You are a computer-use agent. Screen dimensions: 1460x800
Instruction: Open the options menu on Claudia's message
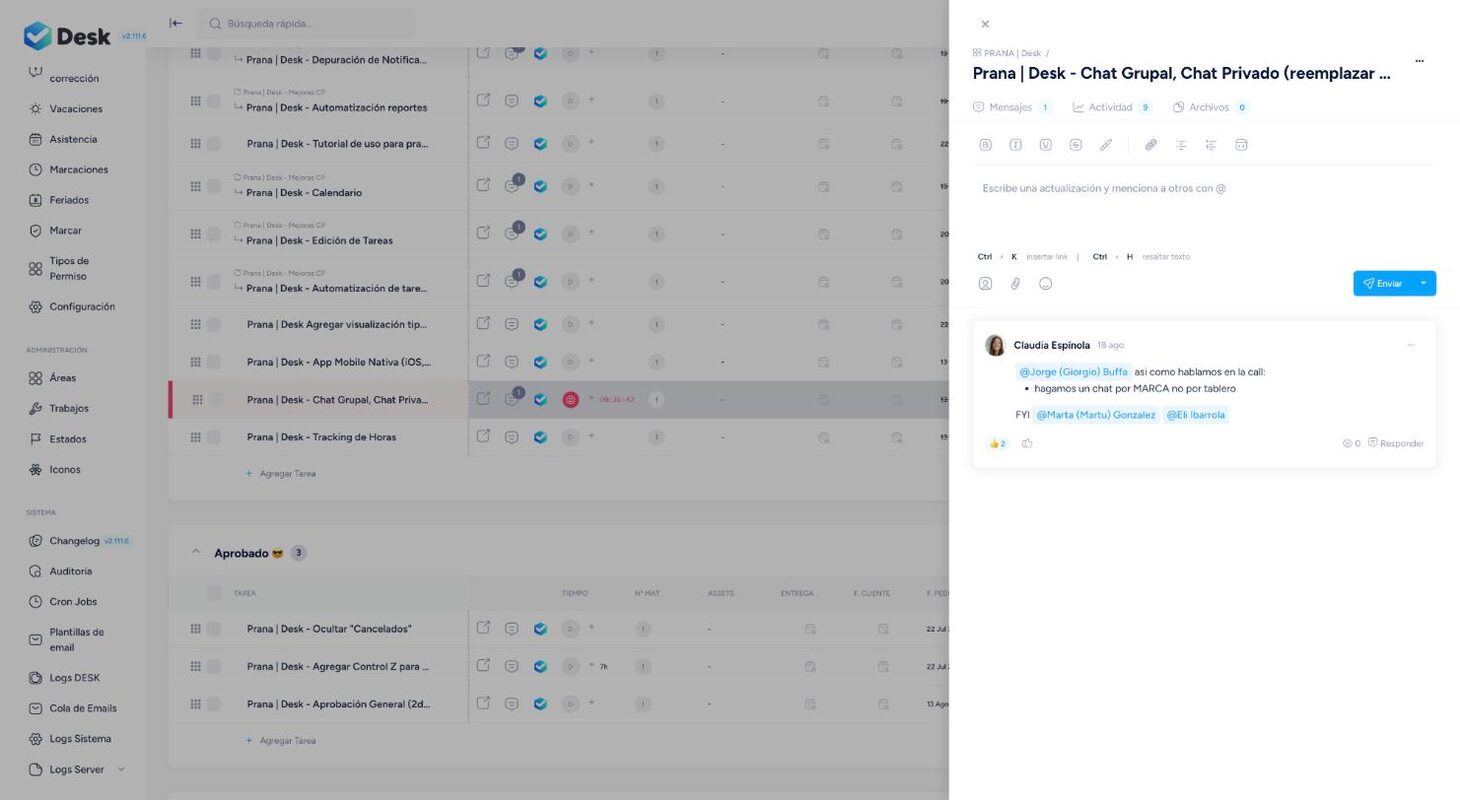coord(1411,345)
